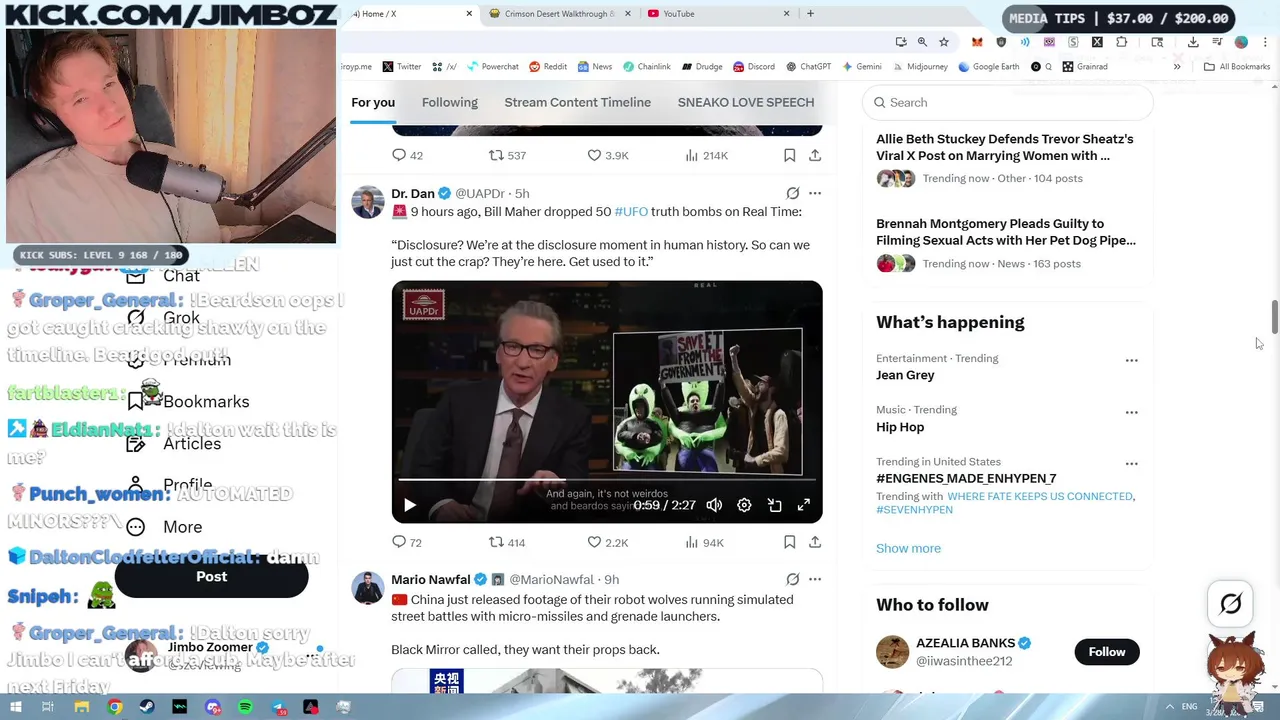1280x720 pixels.
Task: Open Bookmarks in X sidebar
Action: click(189, 402)
